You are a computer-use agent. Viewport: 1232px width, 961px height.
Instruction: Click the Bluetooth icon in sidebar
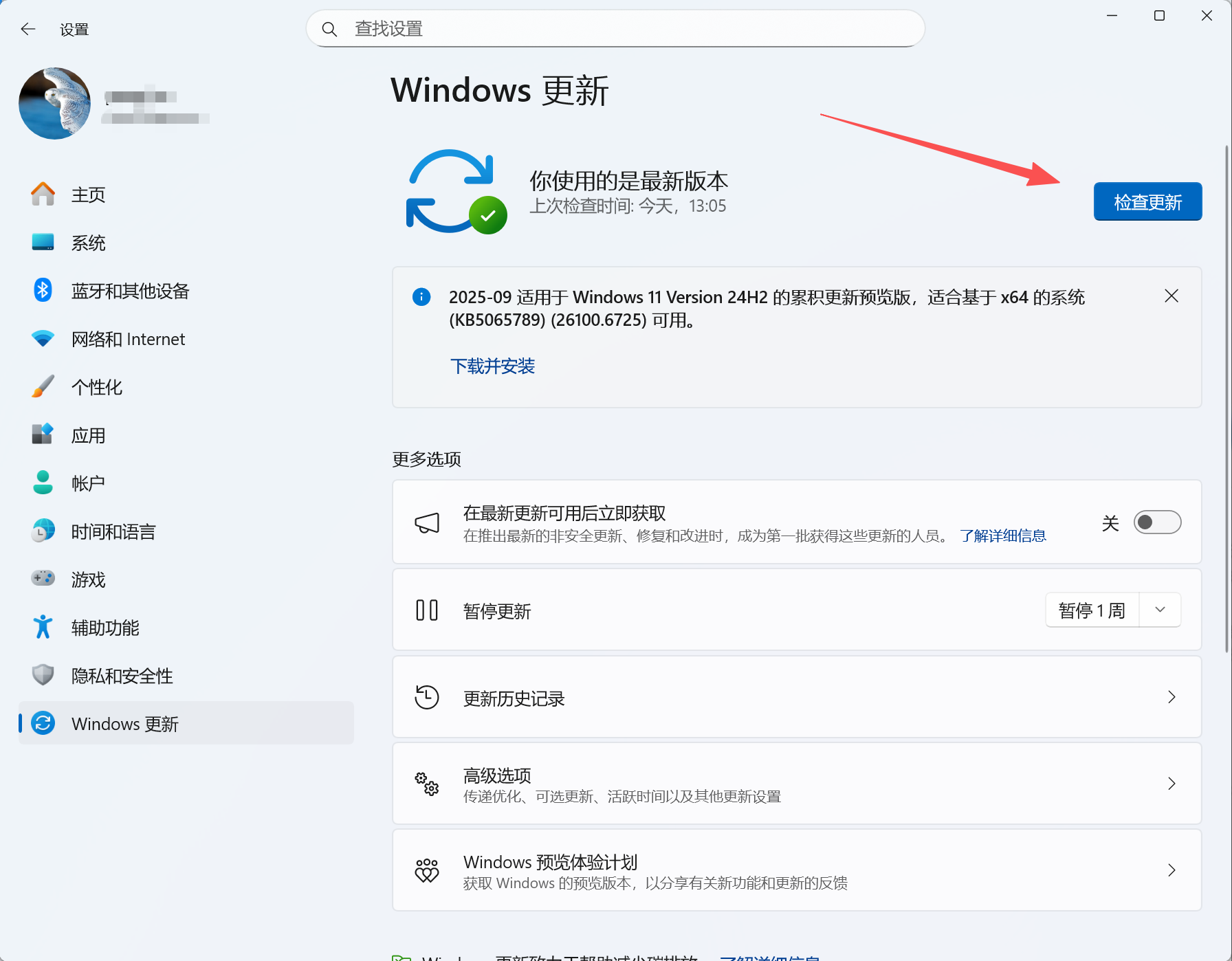click(x=43, y=291)
